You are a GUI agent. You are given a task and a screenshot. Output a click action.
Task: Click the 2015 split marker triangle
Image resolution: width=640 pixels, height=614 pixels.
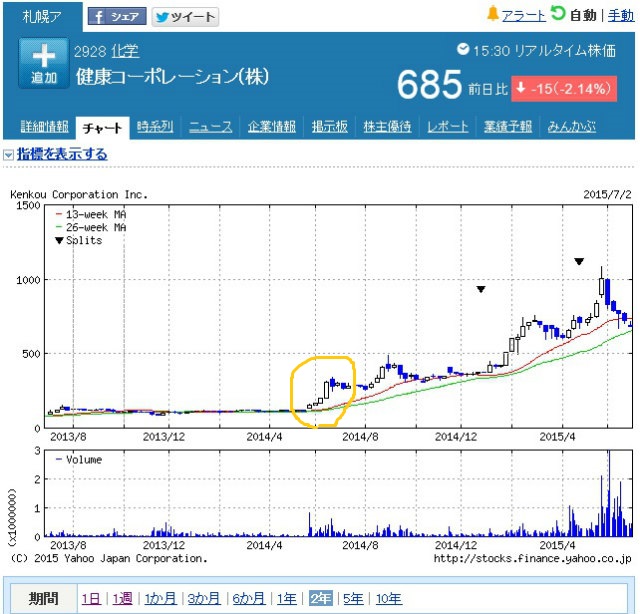tap(579, 261)
